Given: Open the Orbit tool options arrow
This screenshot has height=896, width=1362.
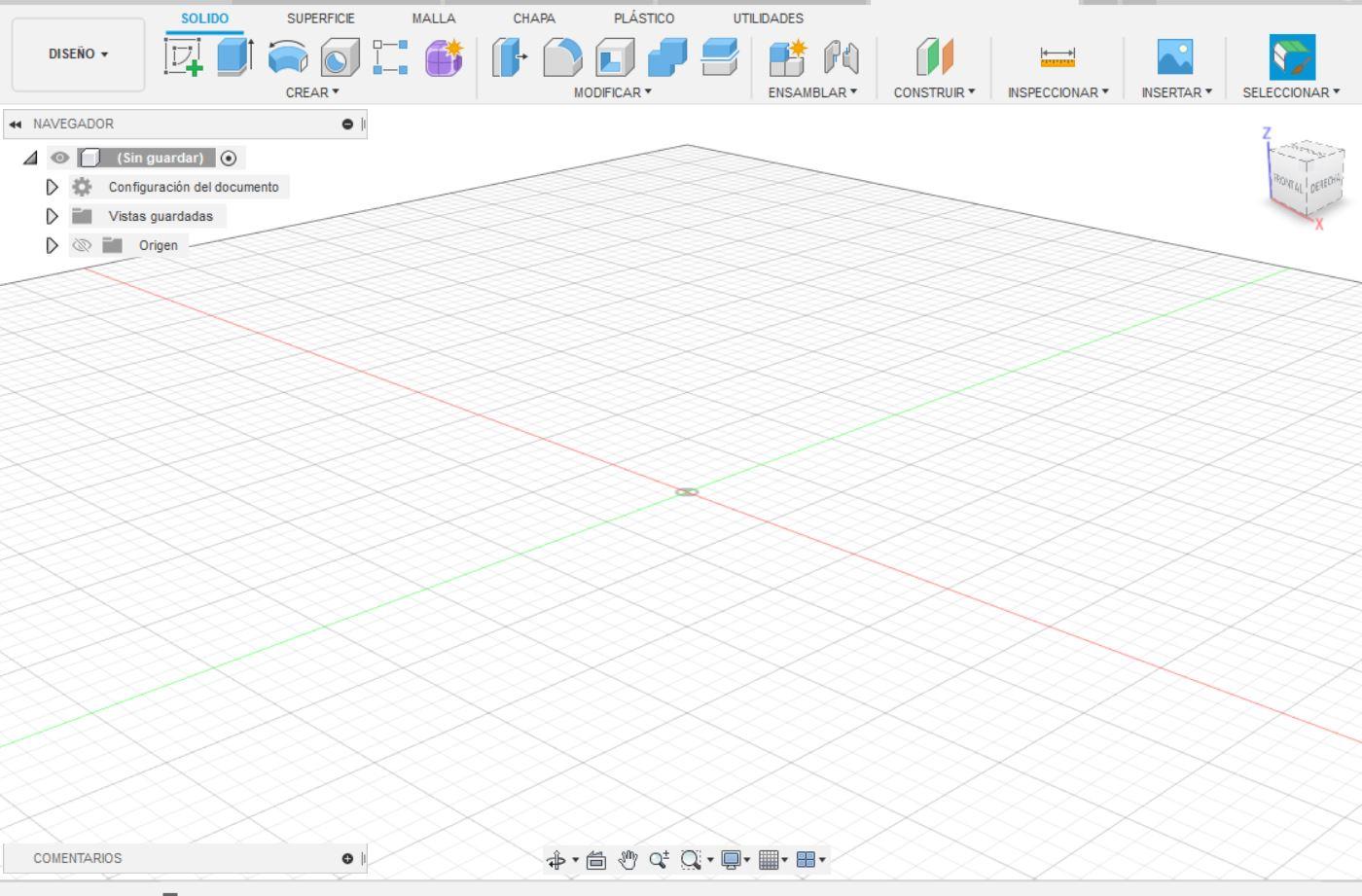Looking at the screenshot, I should click(575, 860).
